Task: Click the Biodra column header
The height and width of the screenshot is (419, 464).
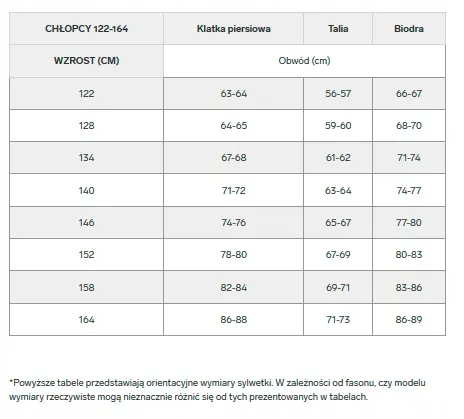Action: coord(409,29)
